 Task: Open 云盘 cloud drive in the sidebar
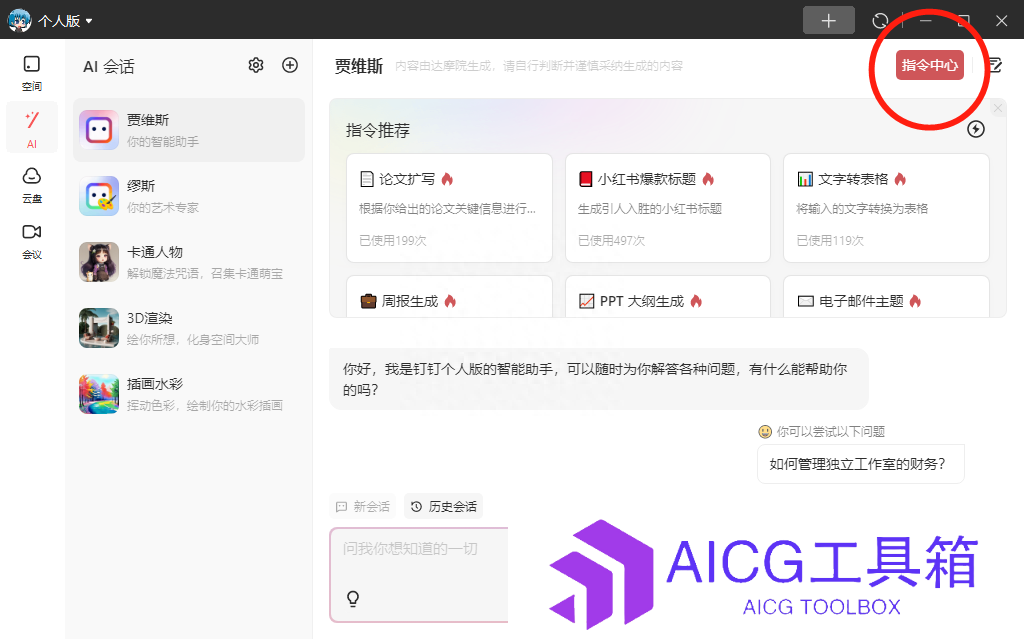[31, 185]
